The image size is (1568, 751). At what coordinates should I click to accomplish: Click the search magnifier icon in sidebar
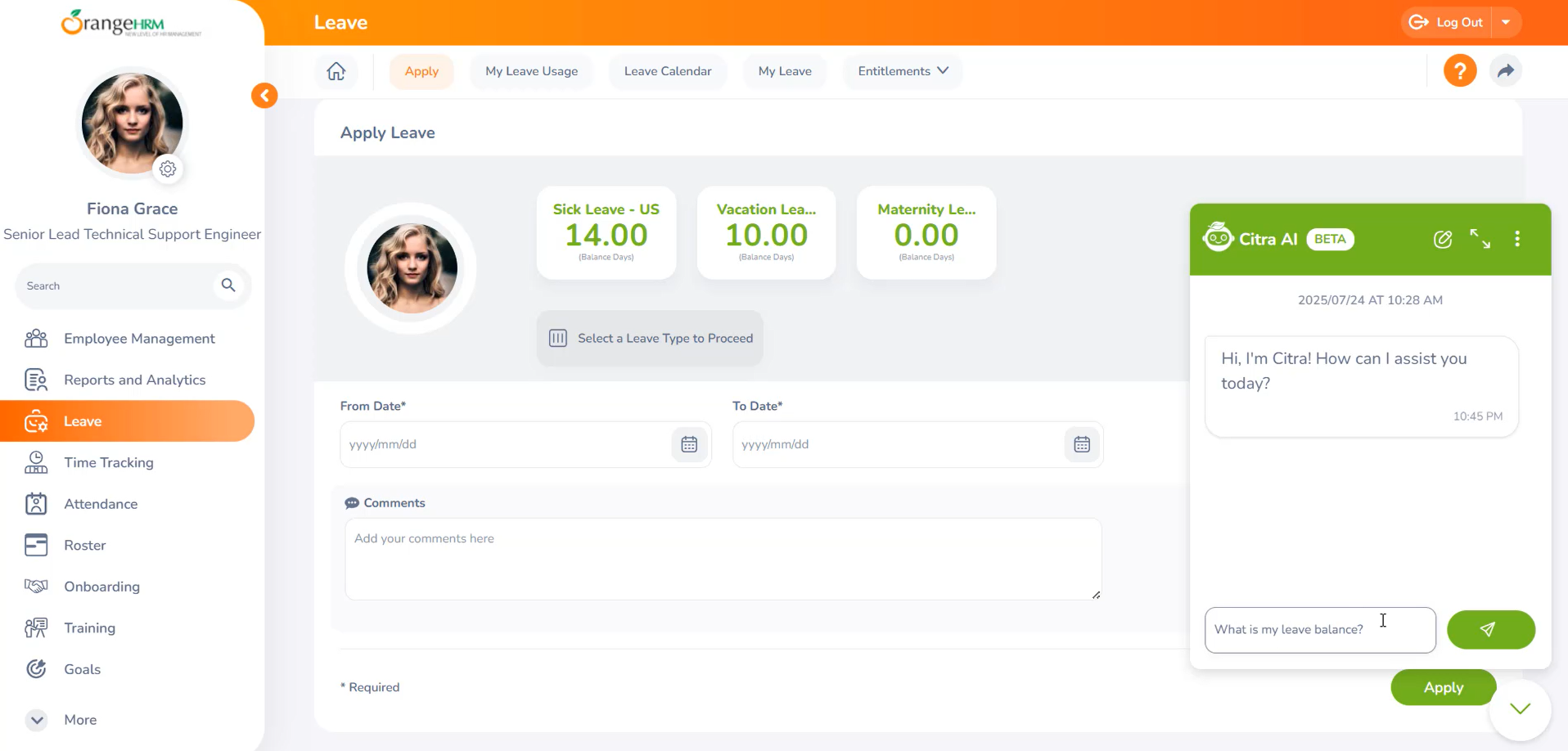point(228,286)
